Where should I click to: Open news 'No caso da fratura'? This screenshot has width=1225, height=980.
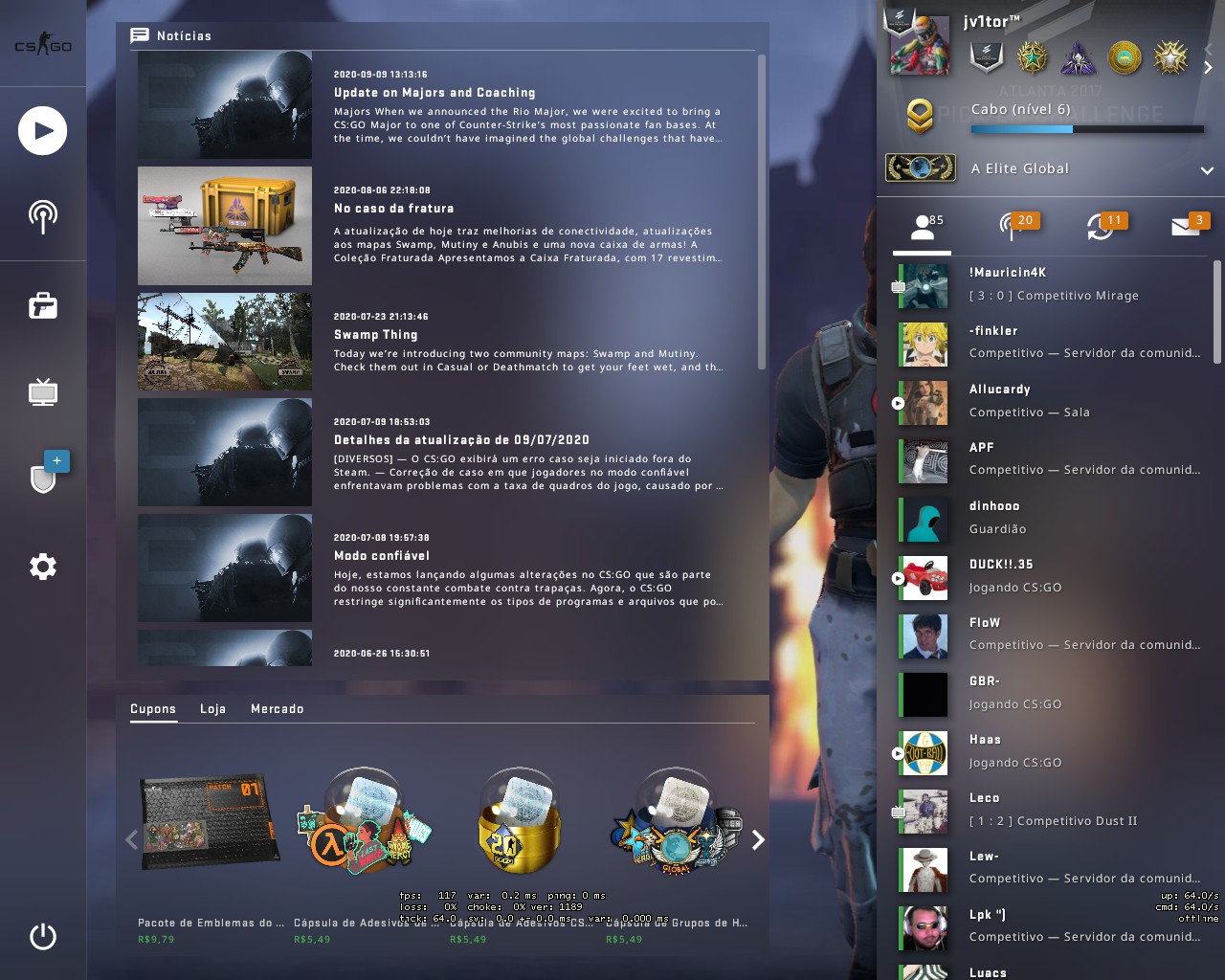pyautogui.click(x=394, y=209)
